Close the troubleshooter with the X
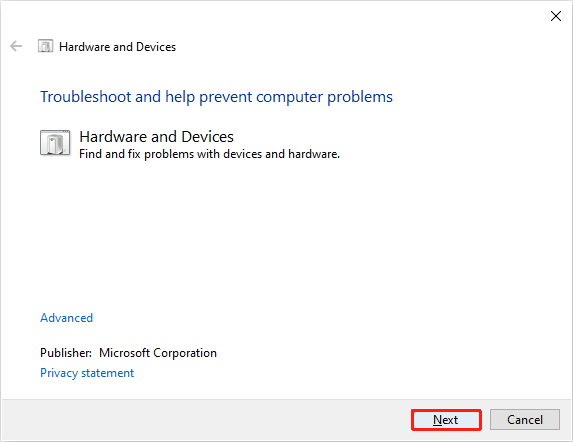Image resolution: width=573 pixels, height=442 pixels. pos(556,16)
